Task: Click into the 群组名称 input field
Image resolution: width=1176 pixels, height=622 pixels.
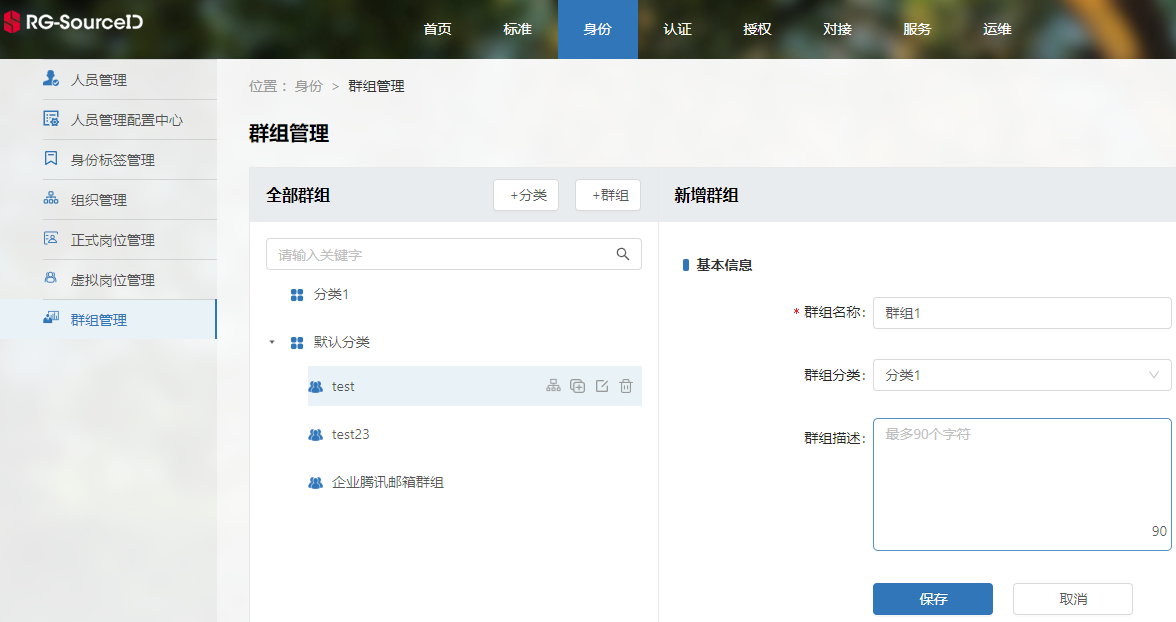Action: coord(1022,313)
